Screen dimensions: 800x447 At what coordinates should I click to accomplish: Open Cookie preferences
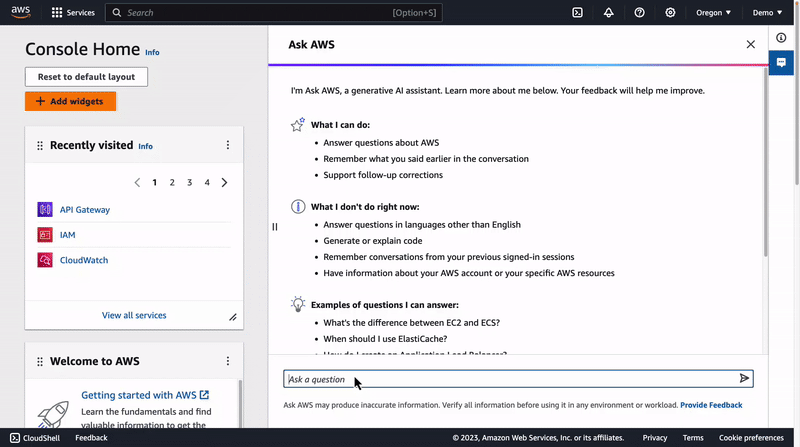751,438
